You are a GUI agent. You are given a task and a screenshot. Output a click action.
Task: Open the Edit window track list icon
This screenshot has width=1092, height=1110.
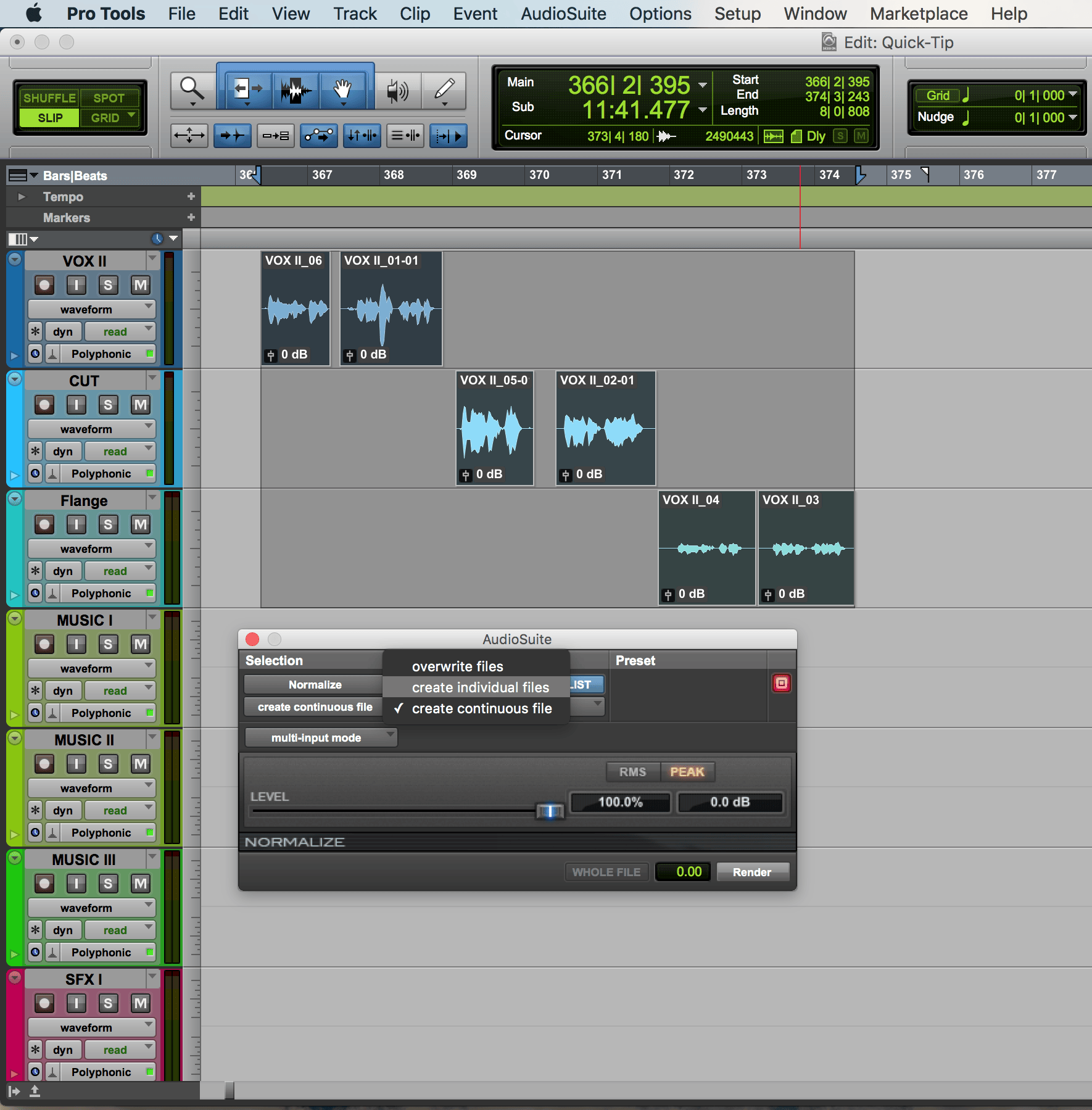[x=22, y=238]
